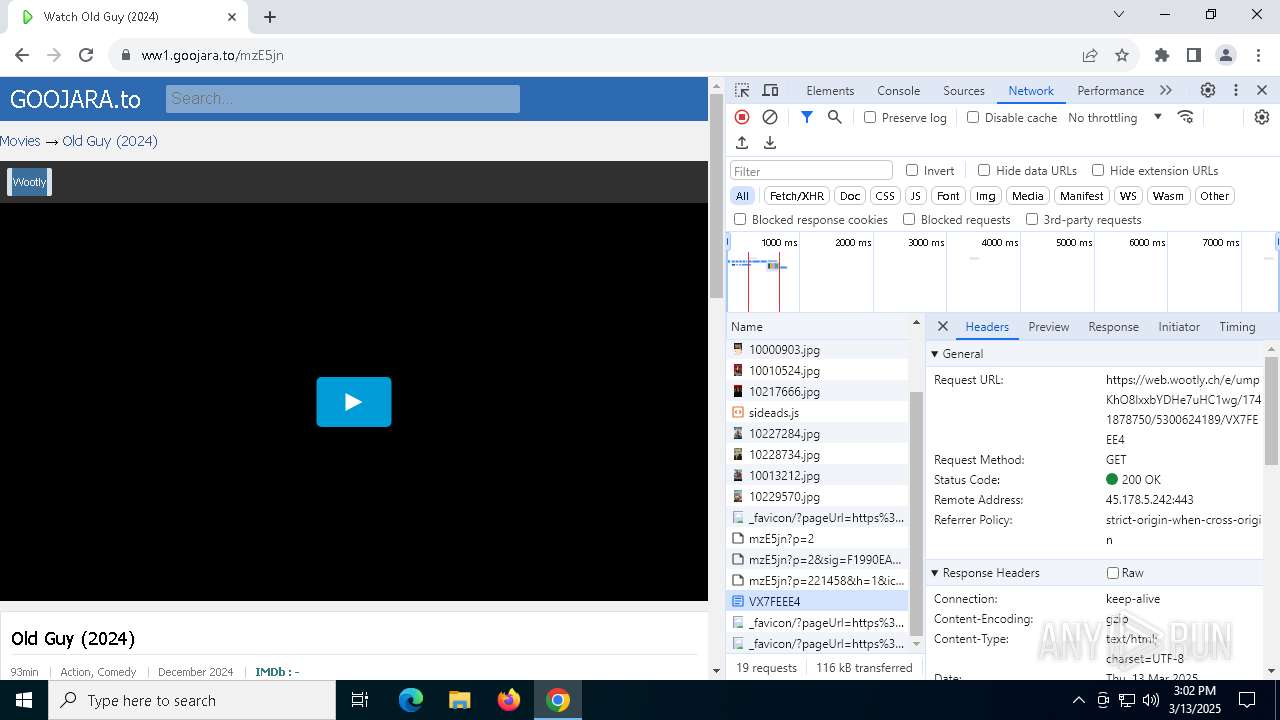Open Chrome profile avatar
1280x720 pixels.
1226,55
